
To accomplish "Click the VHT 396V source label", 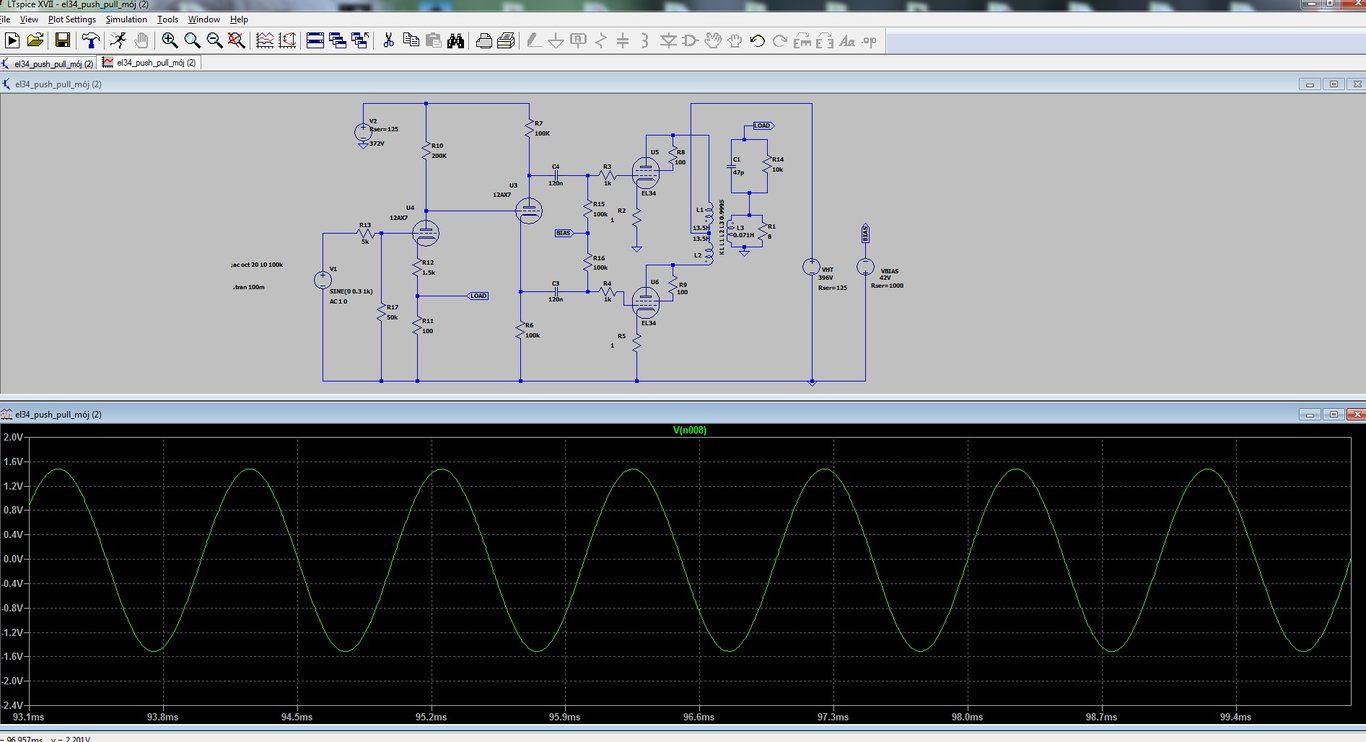I will pos(827,273).
